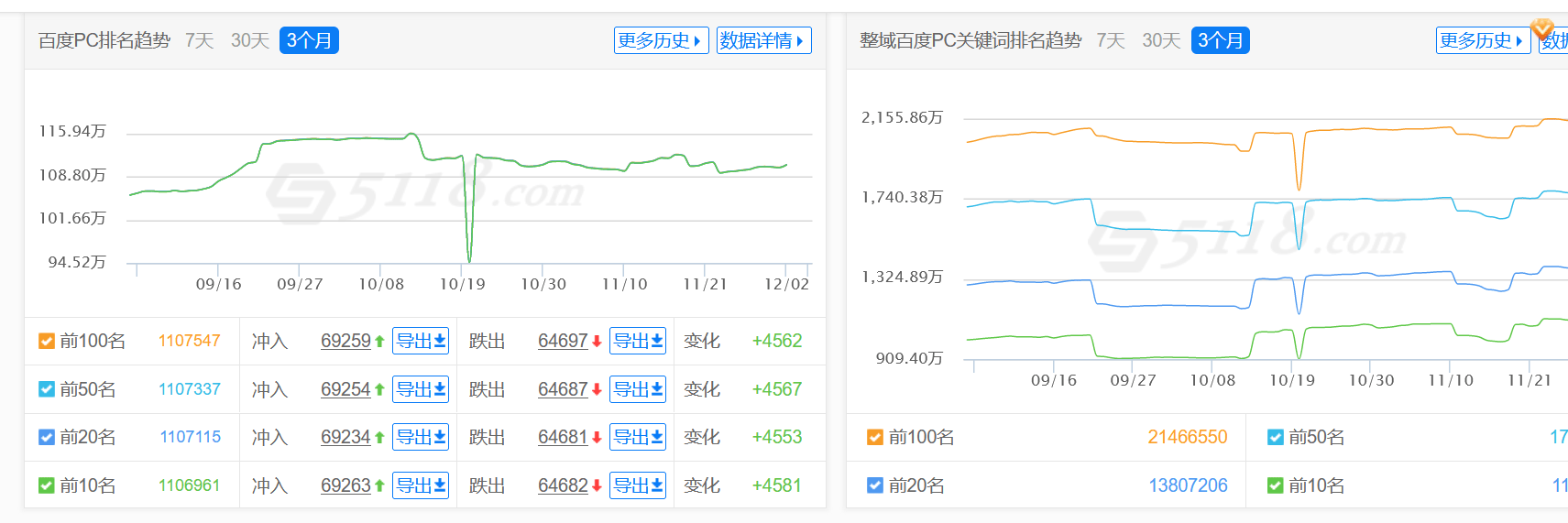Screen dimensions: 1568x523
Task: Open 数据详情 in 百度PC排名趋势 panel
Action: click(x=763, y=40)
